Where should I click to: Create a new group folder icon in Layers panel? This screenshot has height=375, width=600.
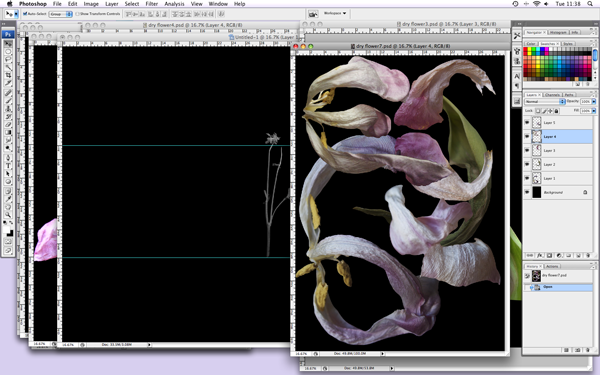[x=569, y=255]
